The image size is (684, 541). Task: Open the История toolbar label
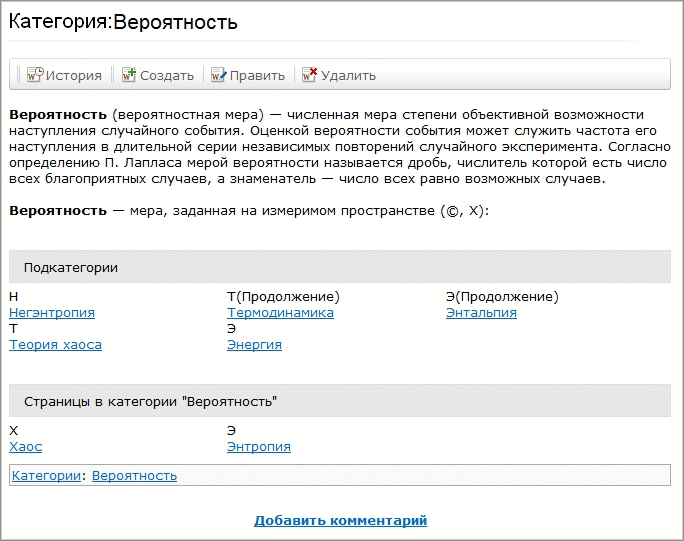73,75
